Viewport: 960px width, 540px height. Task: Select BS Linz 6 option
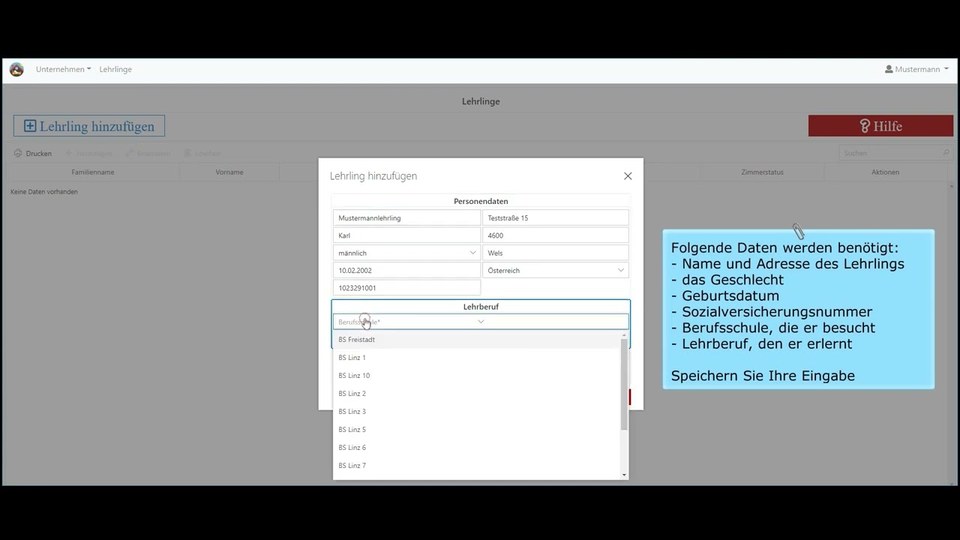pos(476,448)
